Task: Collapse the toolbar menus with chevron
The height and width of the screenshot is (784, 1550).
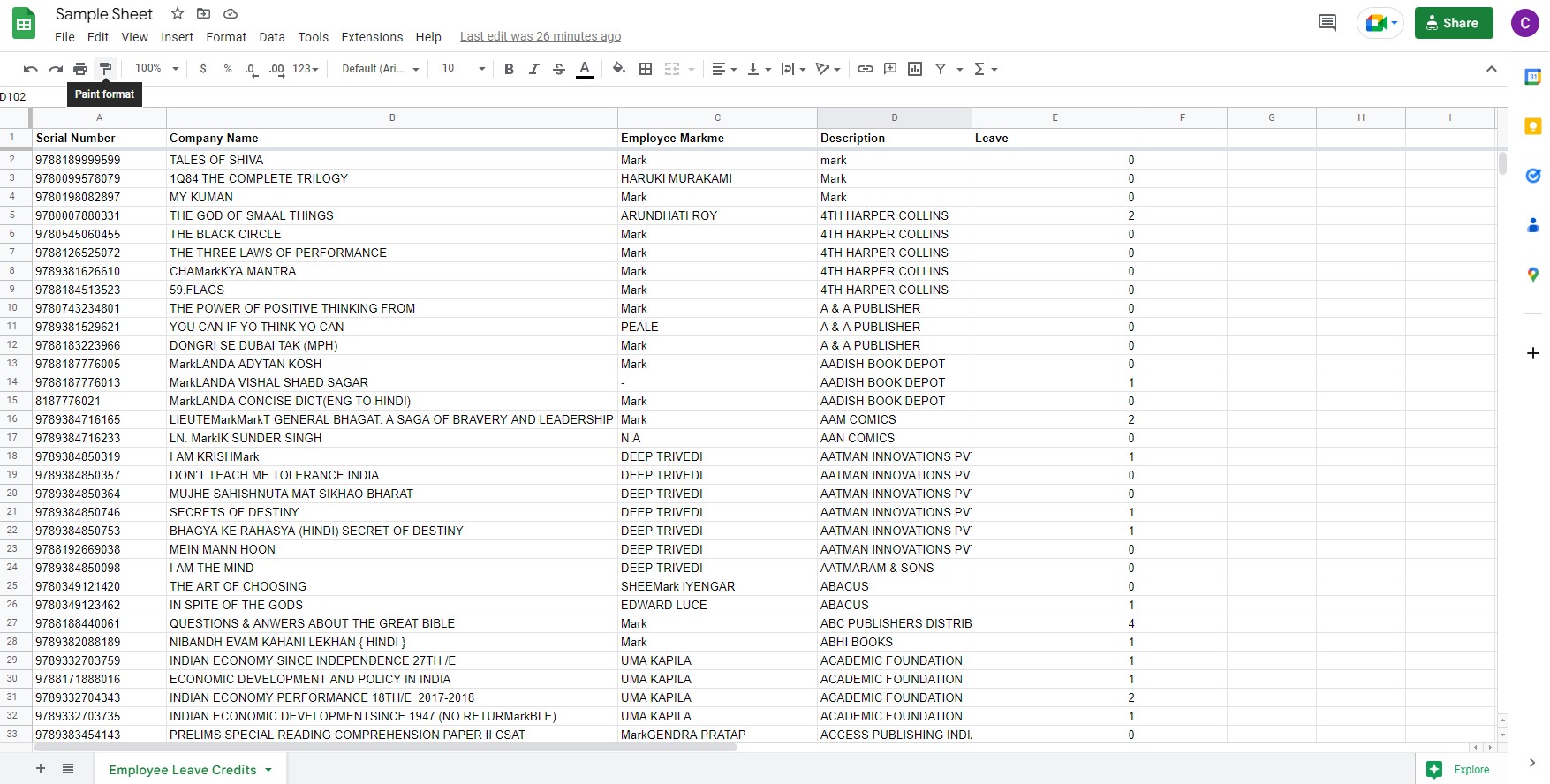Action: point(1491,69)
